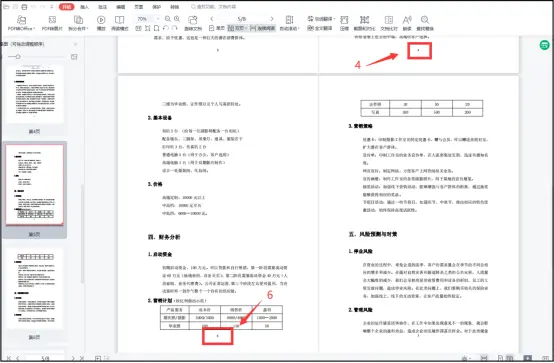The image size is (554, 363).
Task: Click the green round assistant icon
Action: (544, 45)
